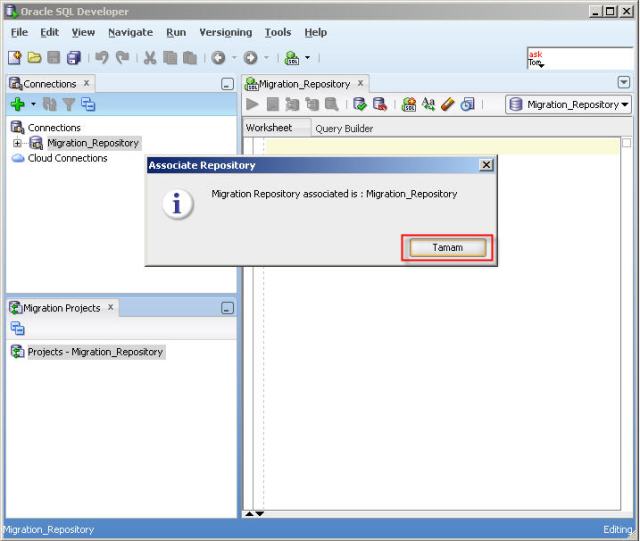Select the Connections panel tab
Image resolution: width=640 pixels, height=541 pixels.
tap(50, 84)
